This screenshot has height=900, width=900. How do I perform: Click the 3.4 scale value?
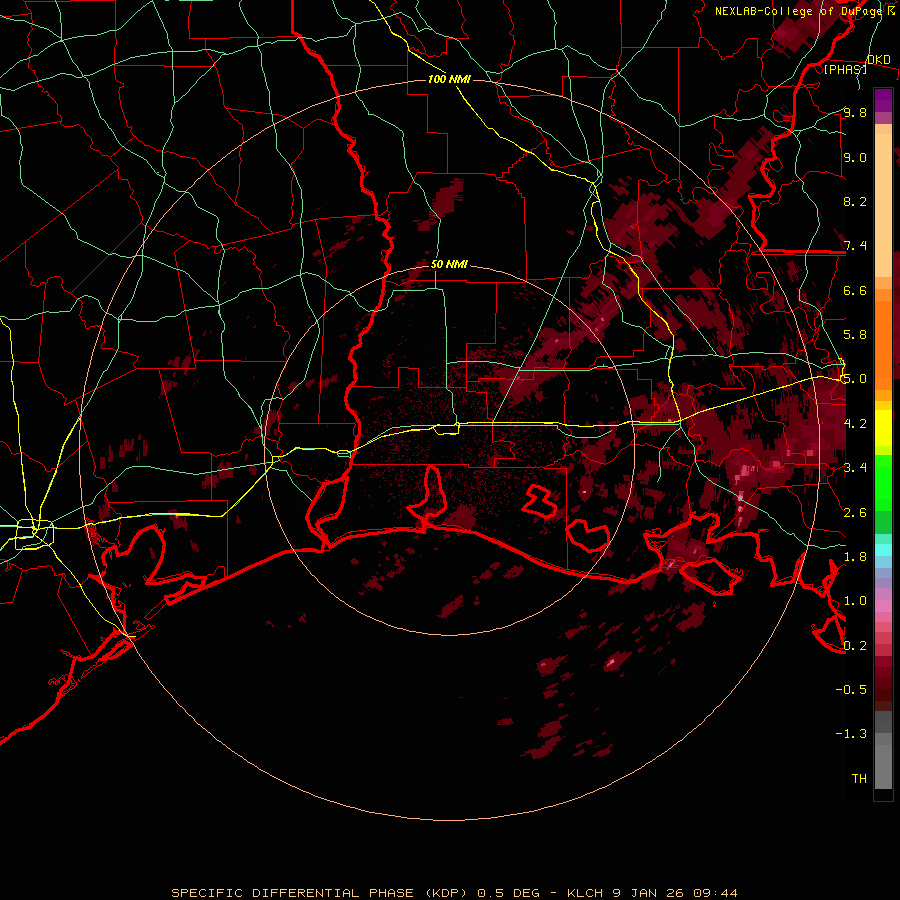pos(855,468)
